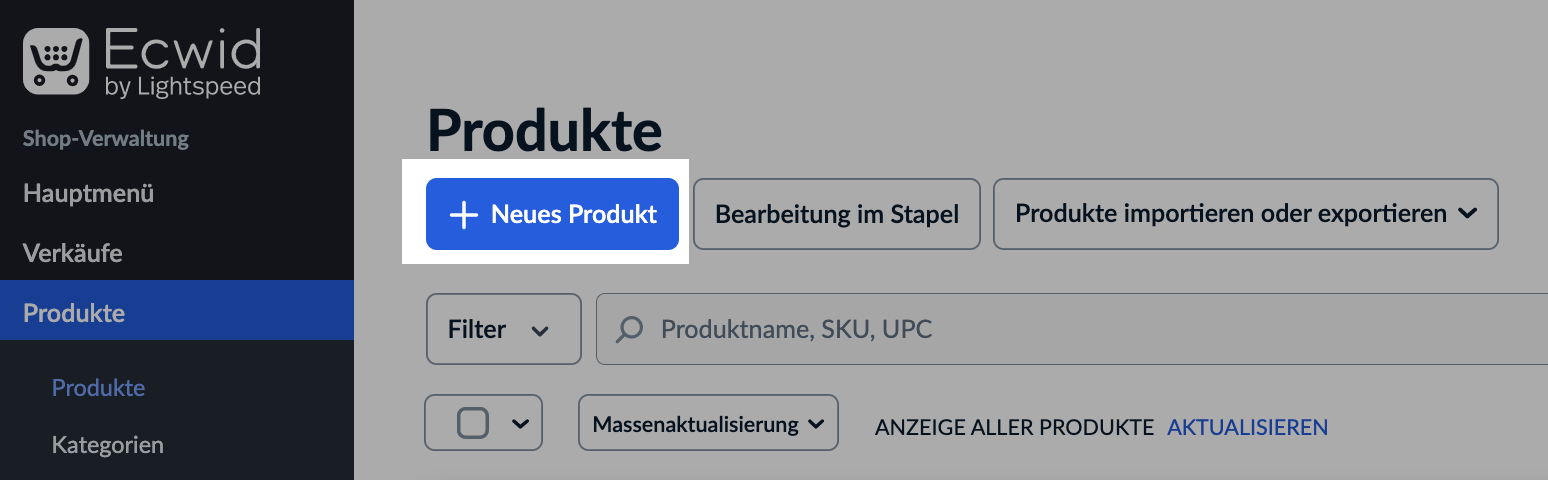Open the Produkte sub-item in the sidebar

click(98, 387)
